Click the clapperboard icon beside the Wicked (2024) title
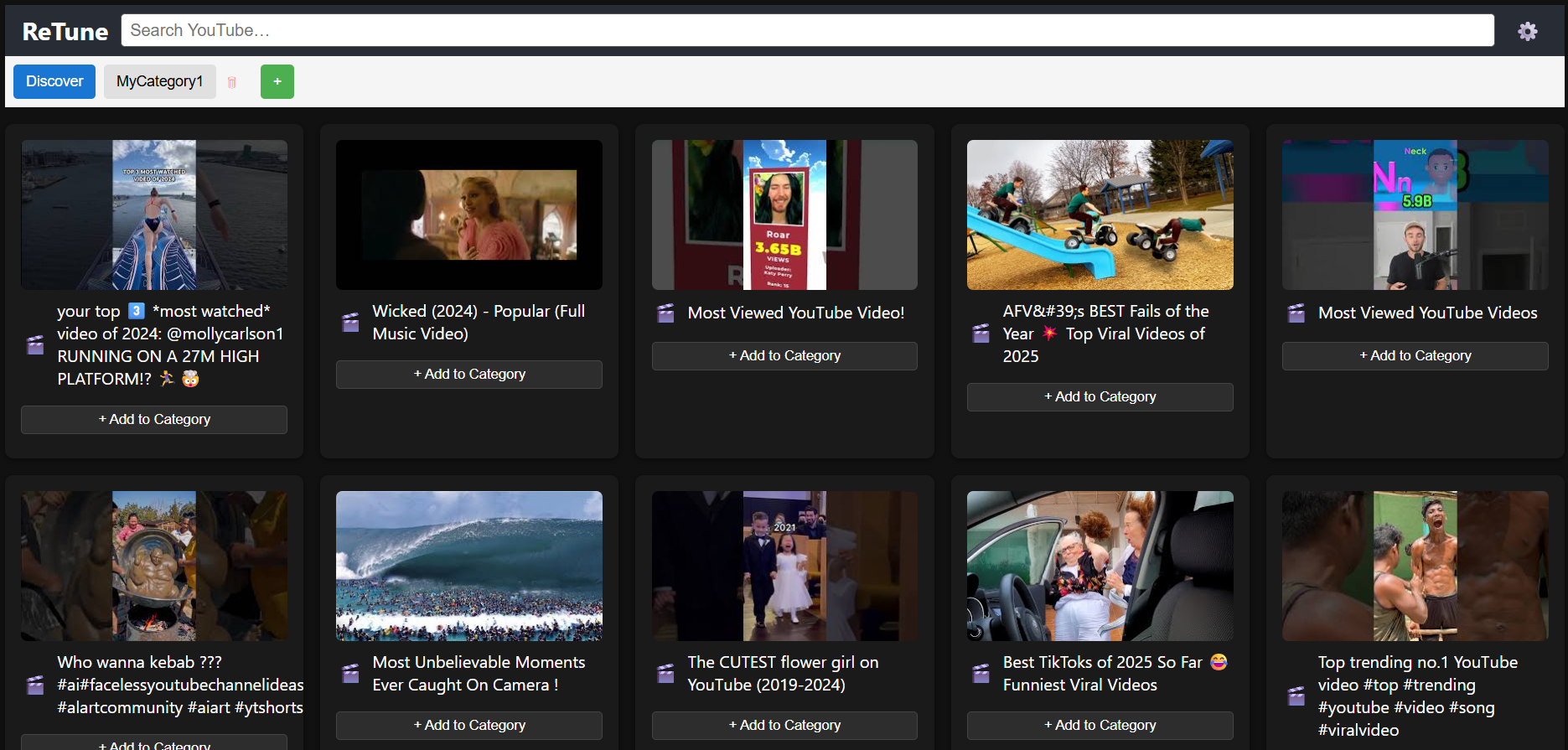The width and height of the screenshot is (1568, 750). tap(350, 323)
